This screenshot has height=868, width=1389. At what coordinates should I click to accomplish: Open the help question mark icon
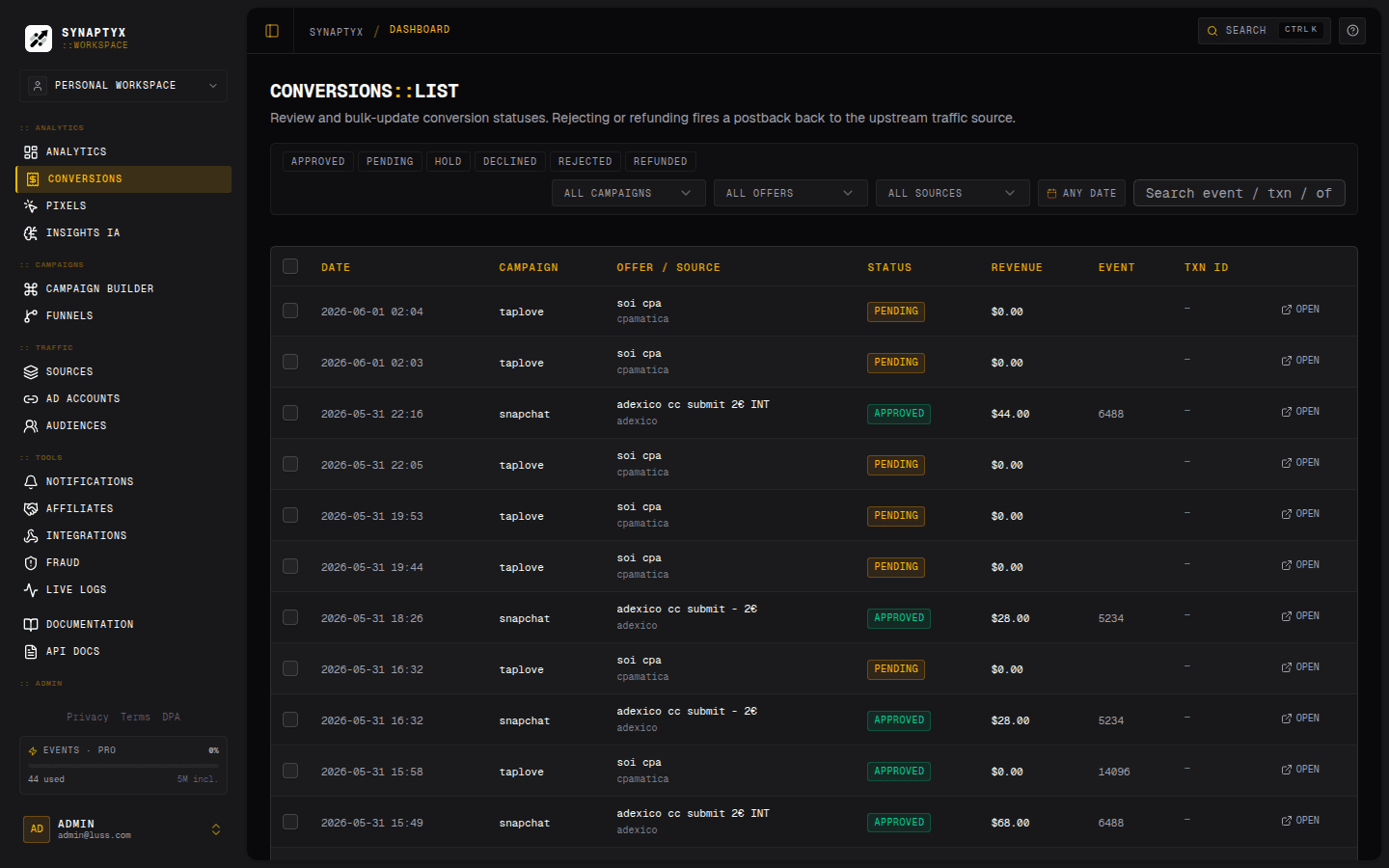coord(1352,31)
